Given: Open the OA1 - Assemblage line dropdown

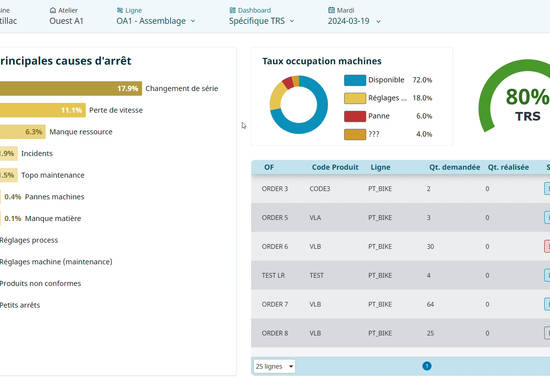Looking at the screenshot, I should [x=156, y=21].
